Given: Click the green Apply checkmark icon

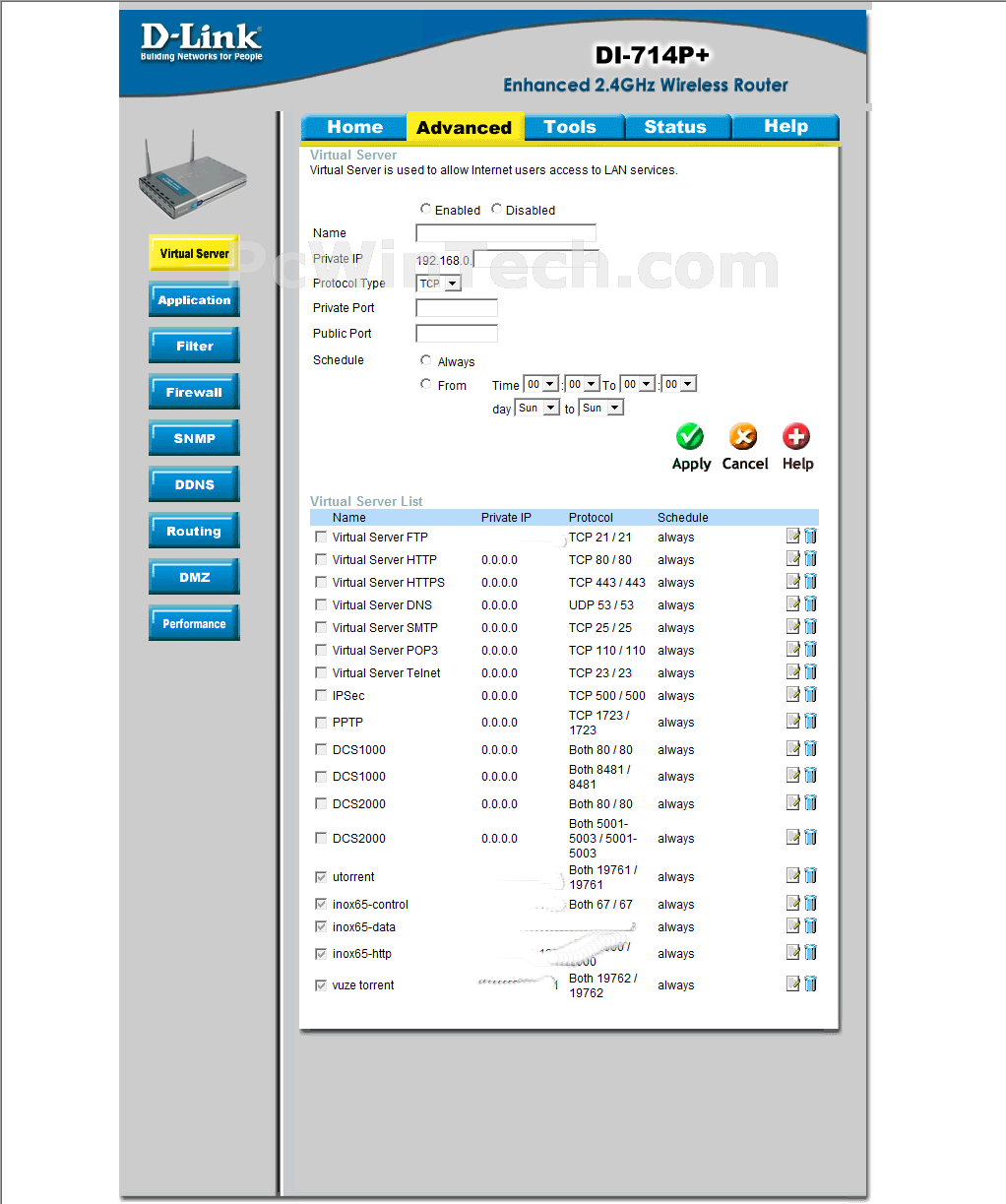Looking at the screenshot, I should click(690, 436).
